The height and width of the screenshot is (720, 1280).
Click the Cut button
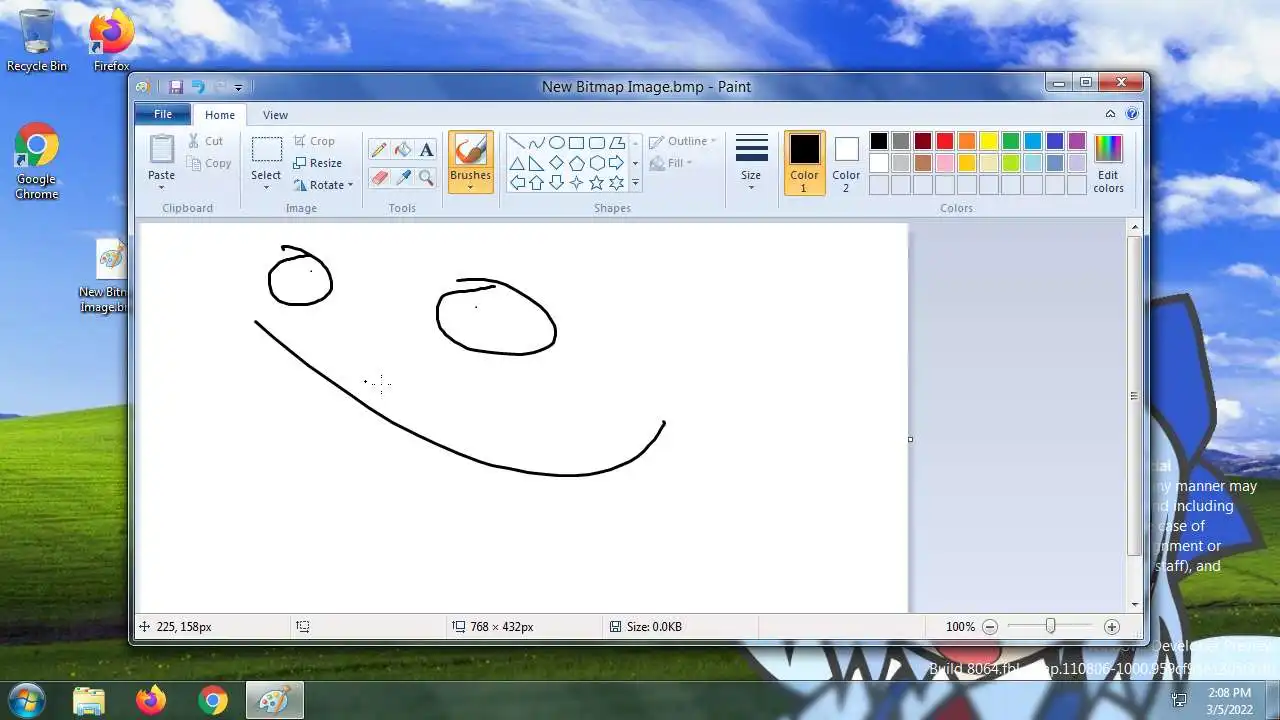pos(206,141)
